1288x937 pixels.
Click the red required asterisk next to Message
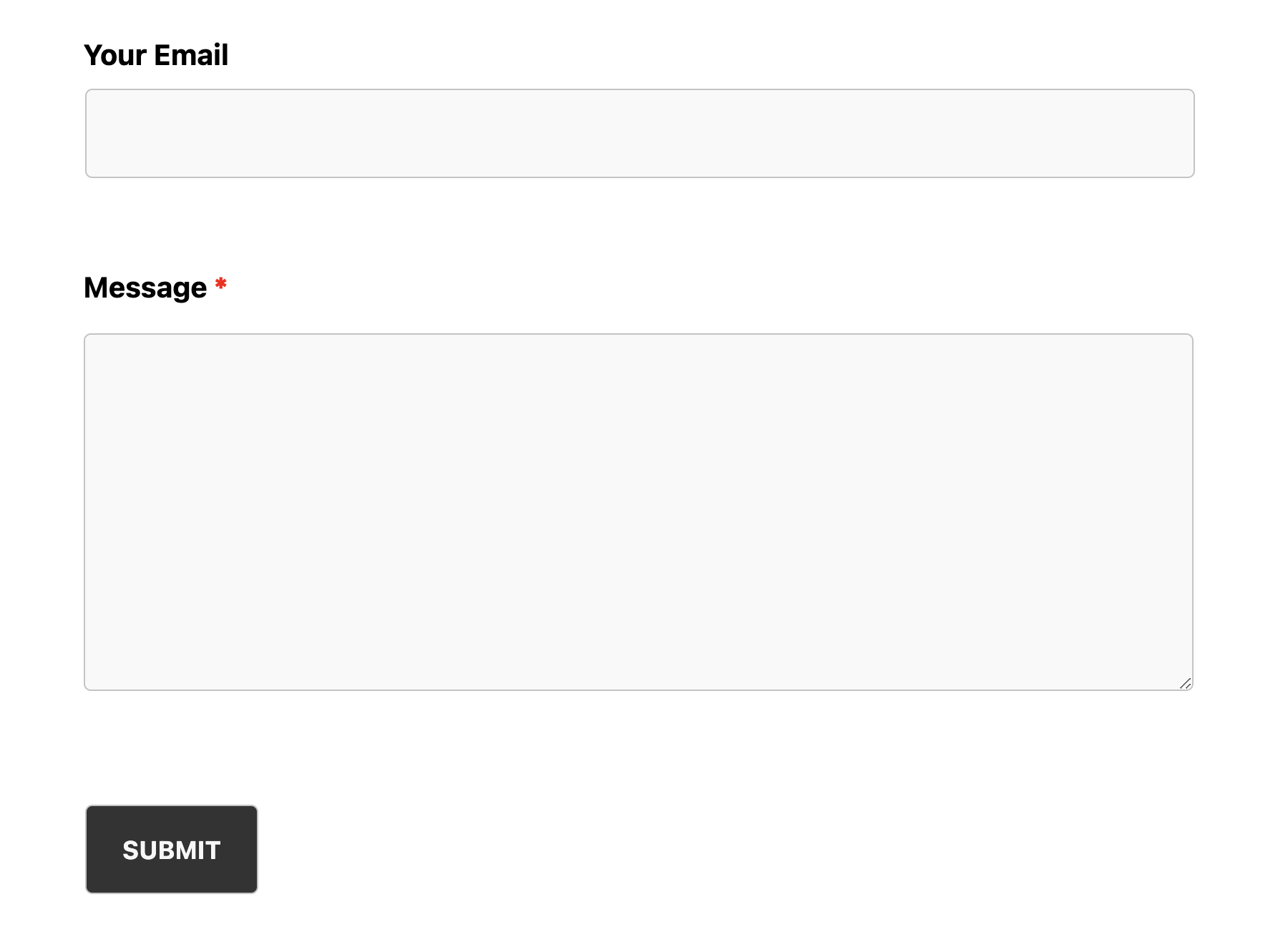(221, 285)
